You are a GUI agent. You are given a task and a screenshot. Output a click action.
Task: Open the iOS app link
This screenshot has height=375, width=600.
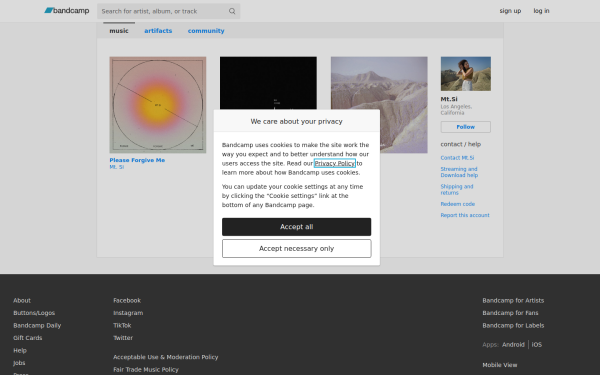(x=536, y=344)
